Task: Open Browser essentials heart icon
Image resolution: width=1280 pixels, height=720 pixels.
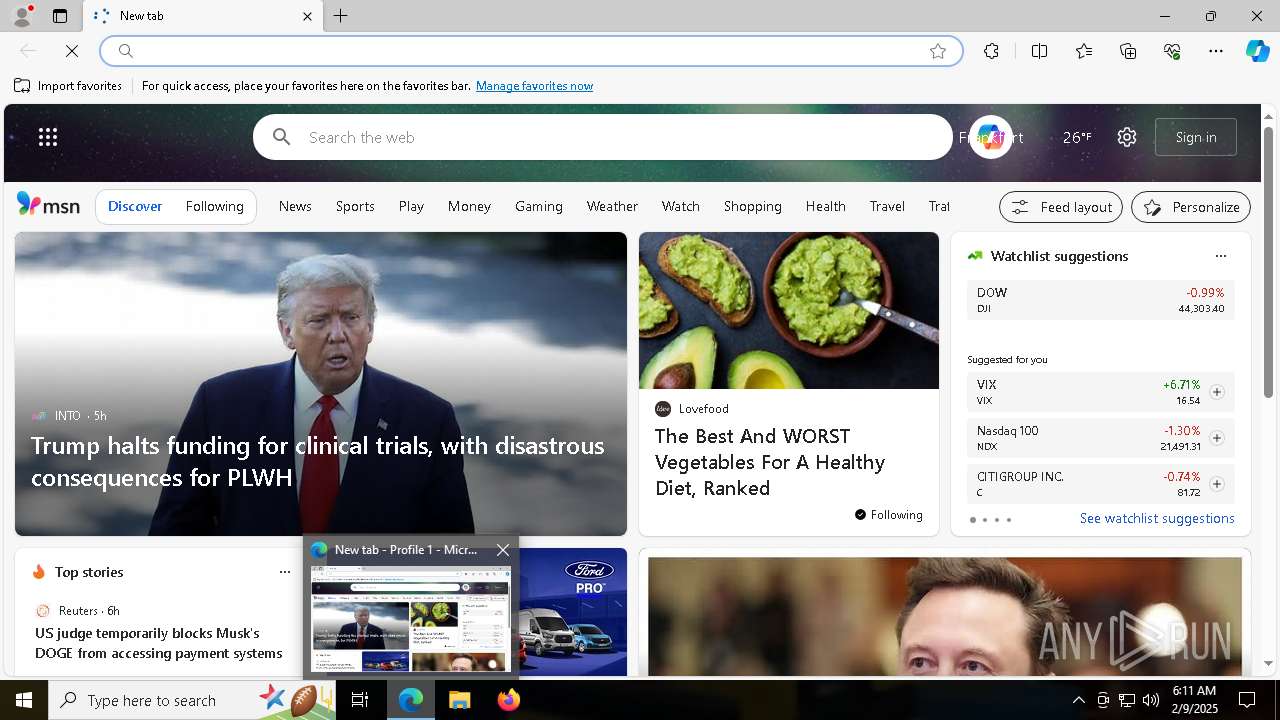Action: pos(1172,51)
